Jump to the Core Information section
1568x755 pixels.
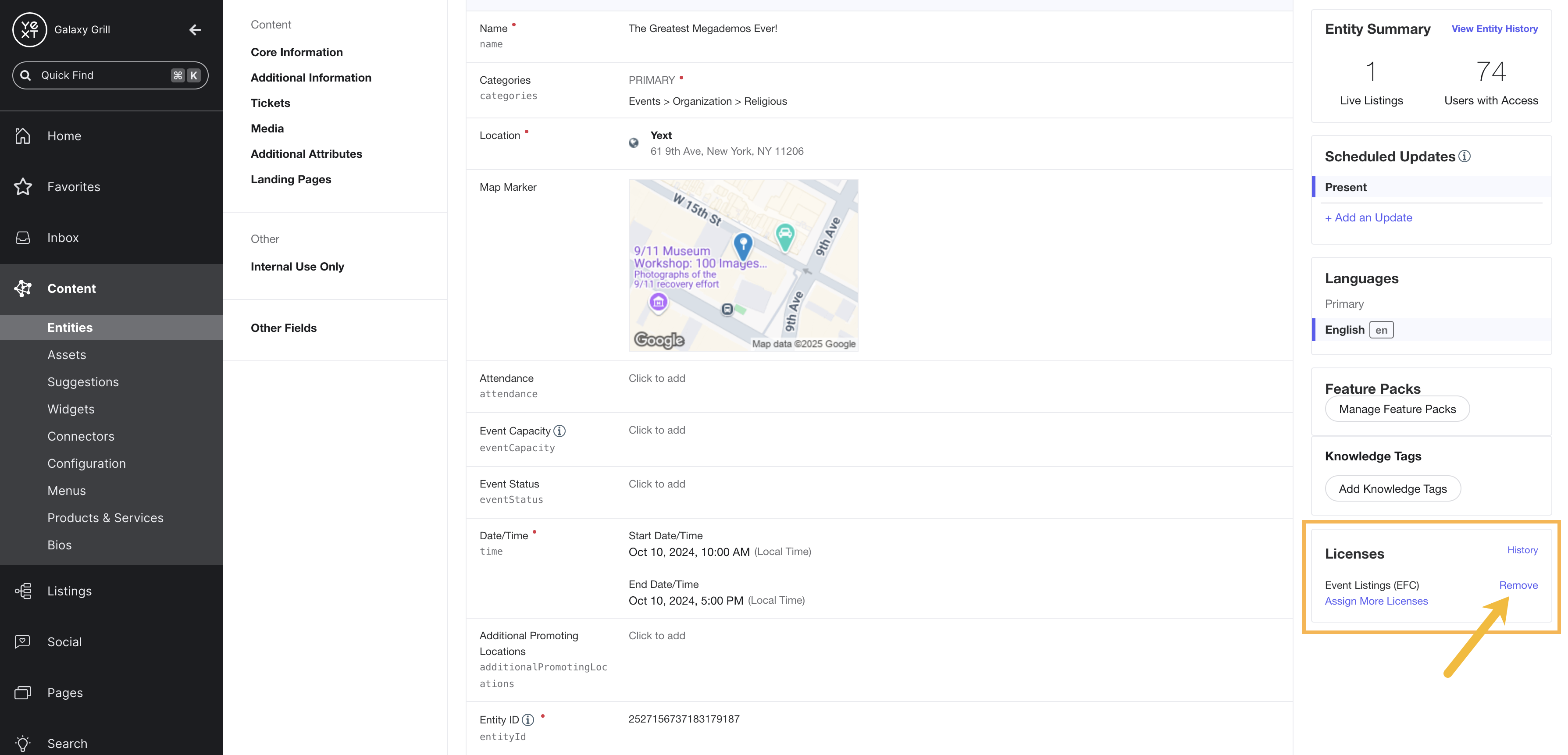coord(296,52)
